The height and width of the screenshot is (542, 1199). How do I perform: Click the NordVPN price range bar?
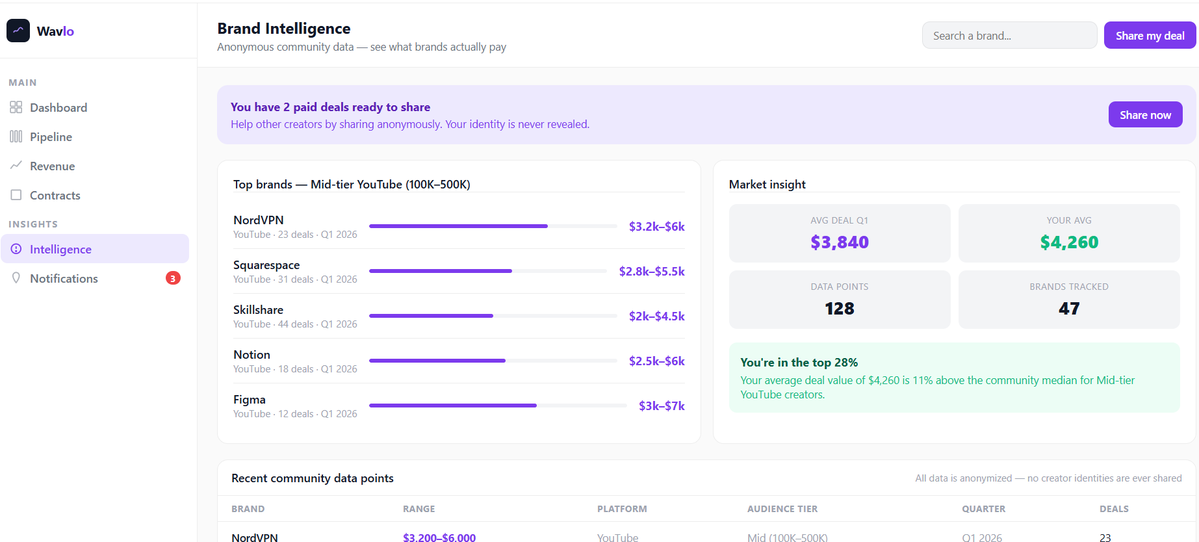point(492,226)
